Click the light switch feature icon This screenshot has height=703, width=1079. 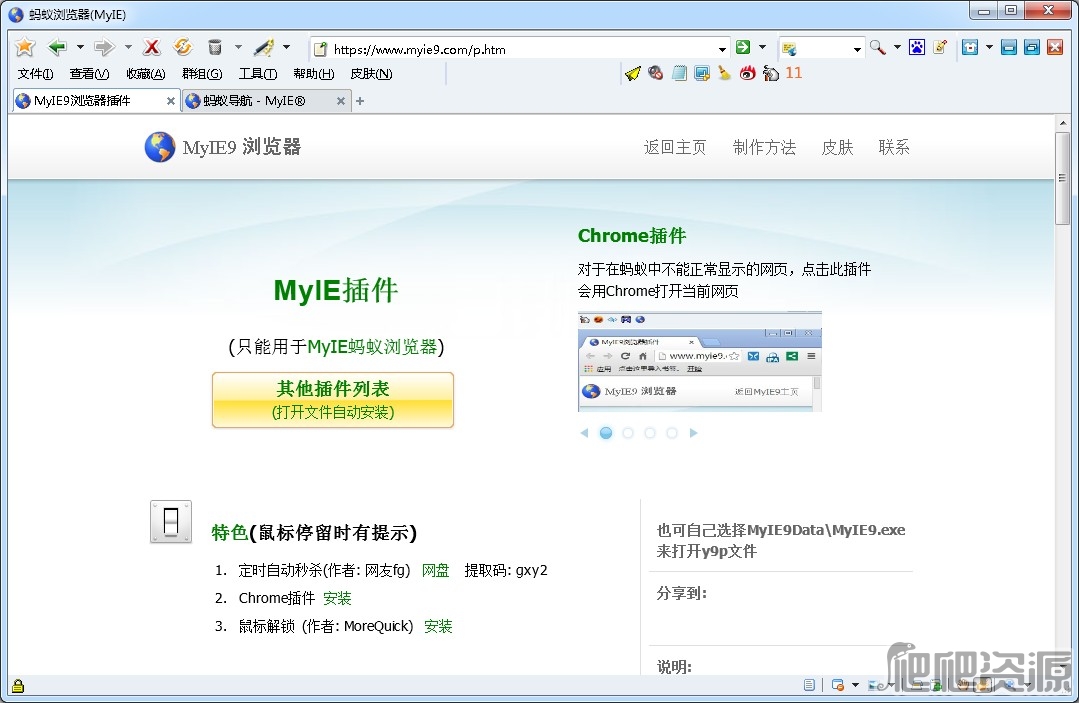[171, 522]
